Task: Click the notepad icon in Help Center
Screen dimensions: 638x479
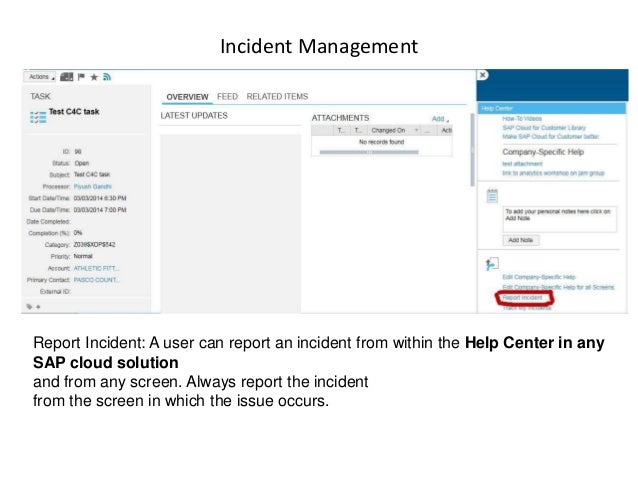Action: (x=492, y=196)
